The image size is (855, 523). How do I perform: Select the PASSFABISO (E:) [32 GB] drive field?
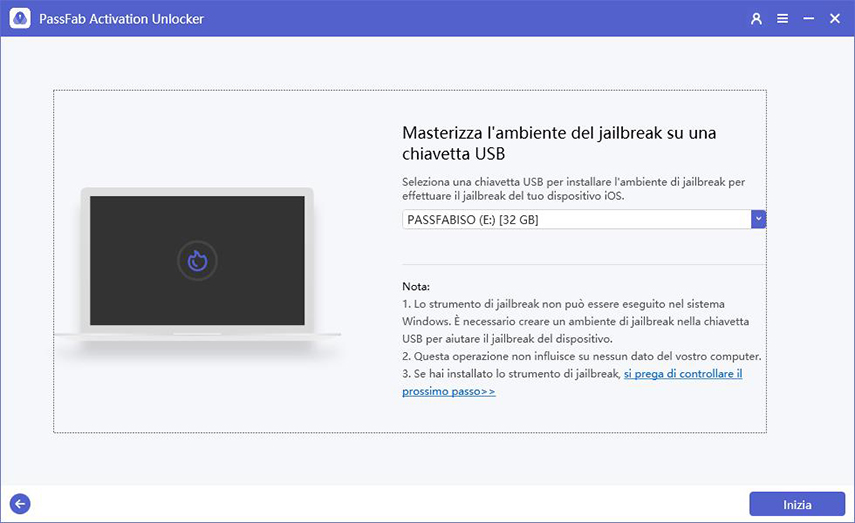pyautogui.click(x=576, y=219)
